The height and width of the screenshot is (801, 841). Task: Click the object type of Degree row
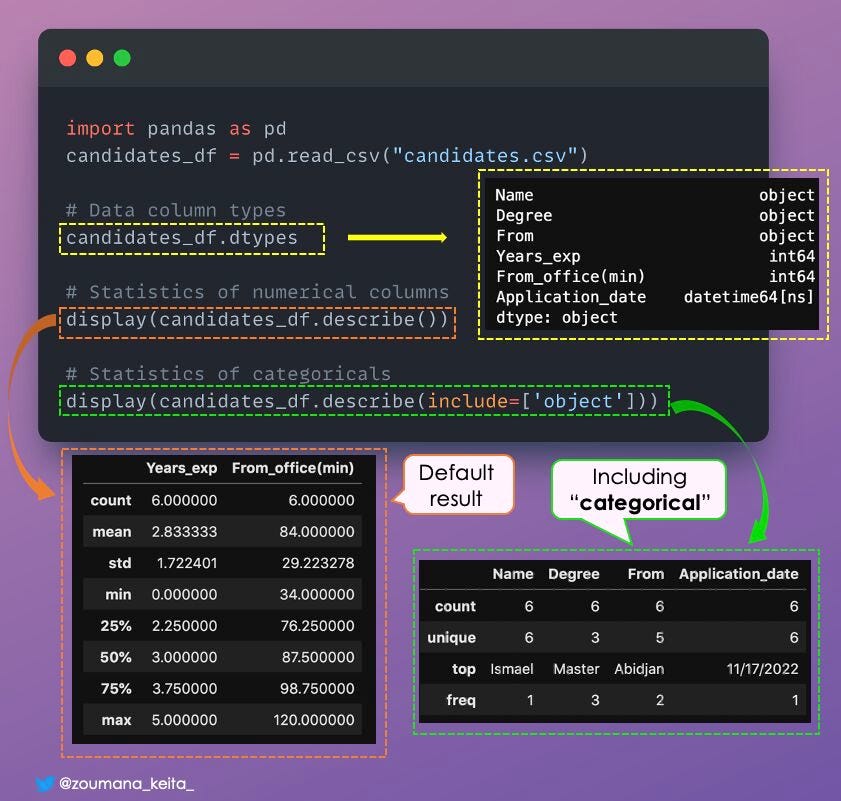point(787,216)
